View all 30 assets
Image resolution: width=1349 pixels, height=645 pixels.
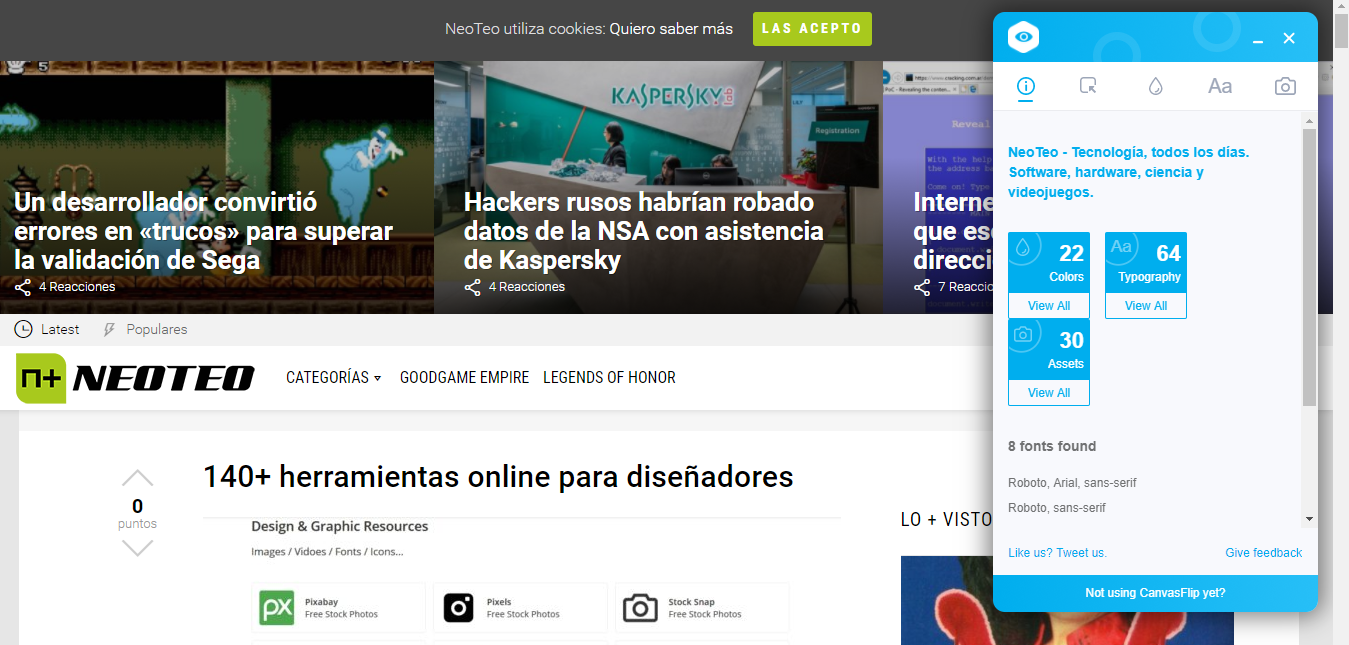[x=1049, y=393]
